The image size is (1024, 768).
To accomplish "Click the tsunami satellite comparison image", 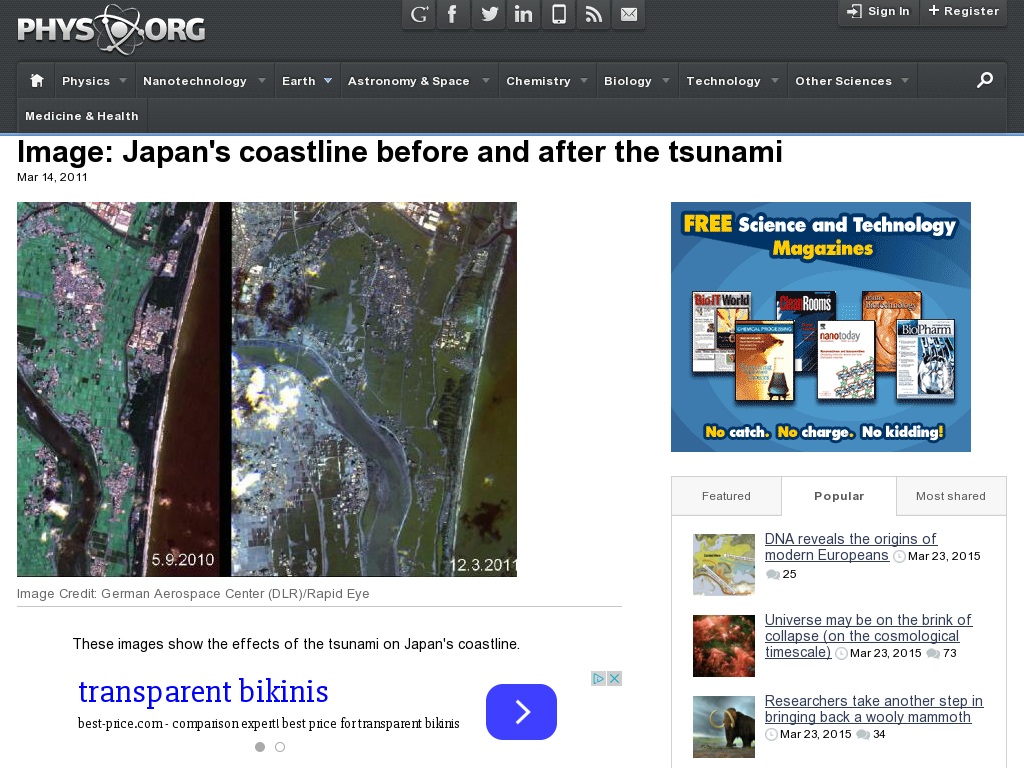I will pyautogui.click(x=266, y=389).
